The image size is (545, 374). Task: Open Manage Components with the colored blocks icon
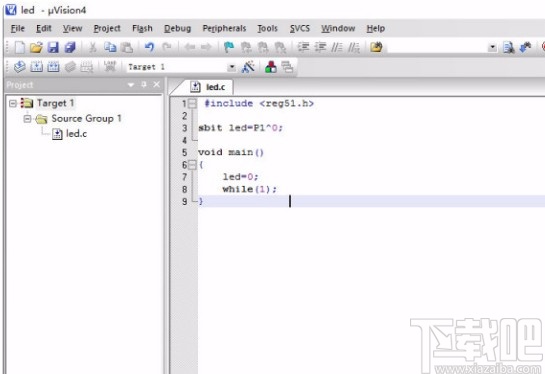pyautogui.click(x=271, y=67)
